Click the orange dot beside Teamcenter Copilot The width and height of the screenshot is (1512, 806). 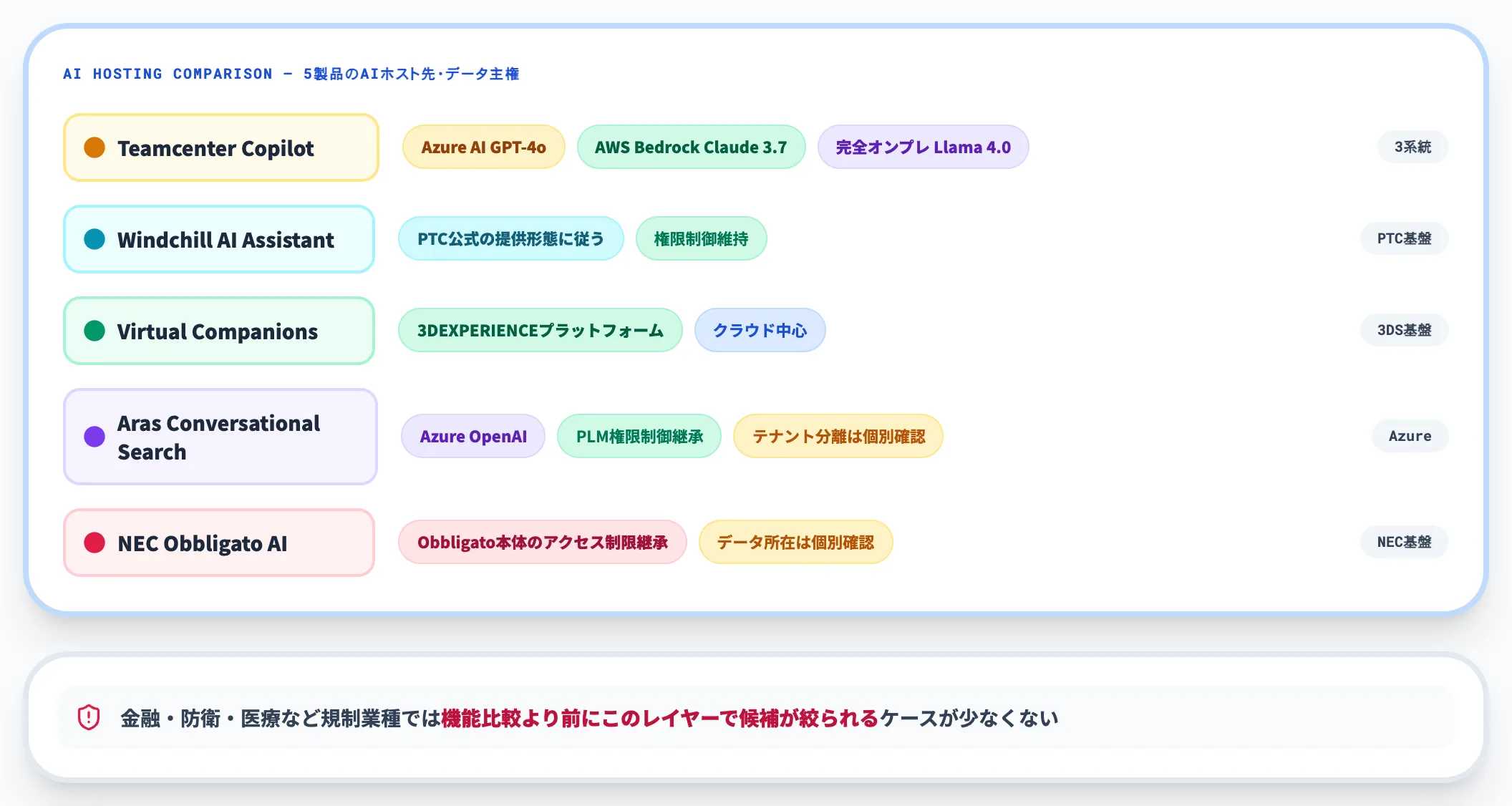tap(94, 147)
